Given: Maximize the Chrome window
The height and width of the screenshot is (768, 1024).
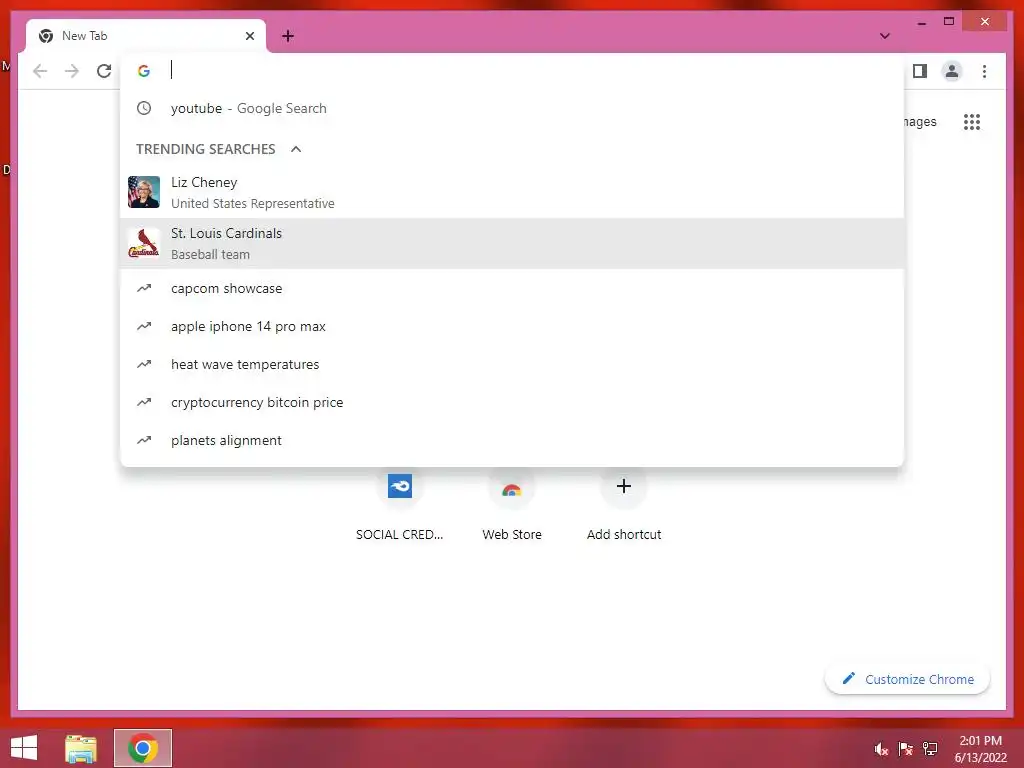Looking at the screenshot, I should 949,22.
